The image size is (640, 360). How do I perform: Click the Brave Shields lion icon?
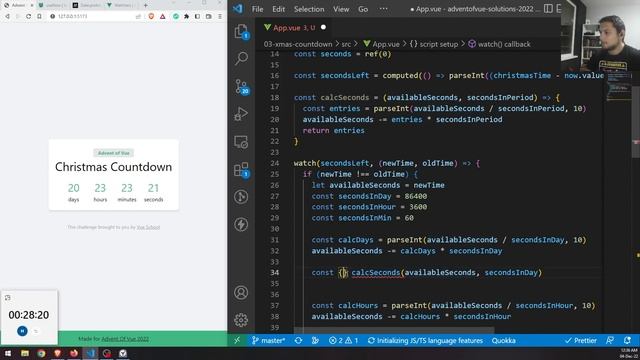point(151,16)
